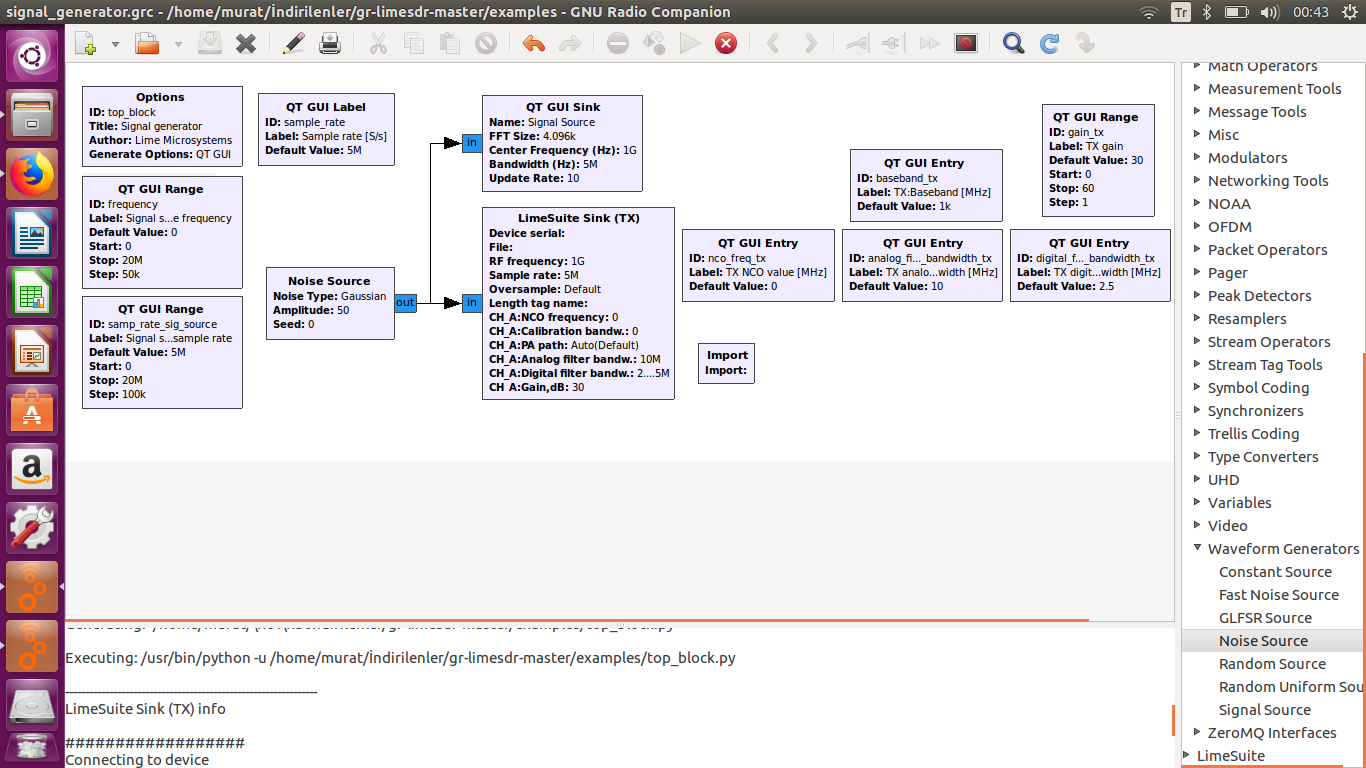Close the flow graph with X icon
The image size is (1366, 768).
pos(246,44)
